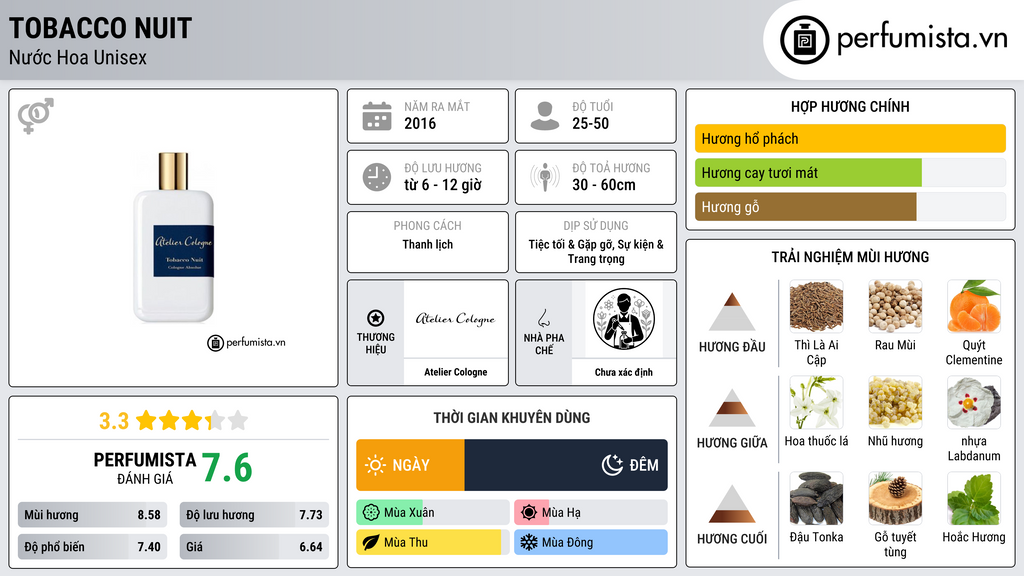Click the star badge icon above Thương hiệu
Screen dimensions: 1024x576
(x=376, y=318)
